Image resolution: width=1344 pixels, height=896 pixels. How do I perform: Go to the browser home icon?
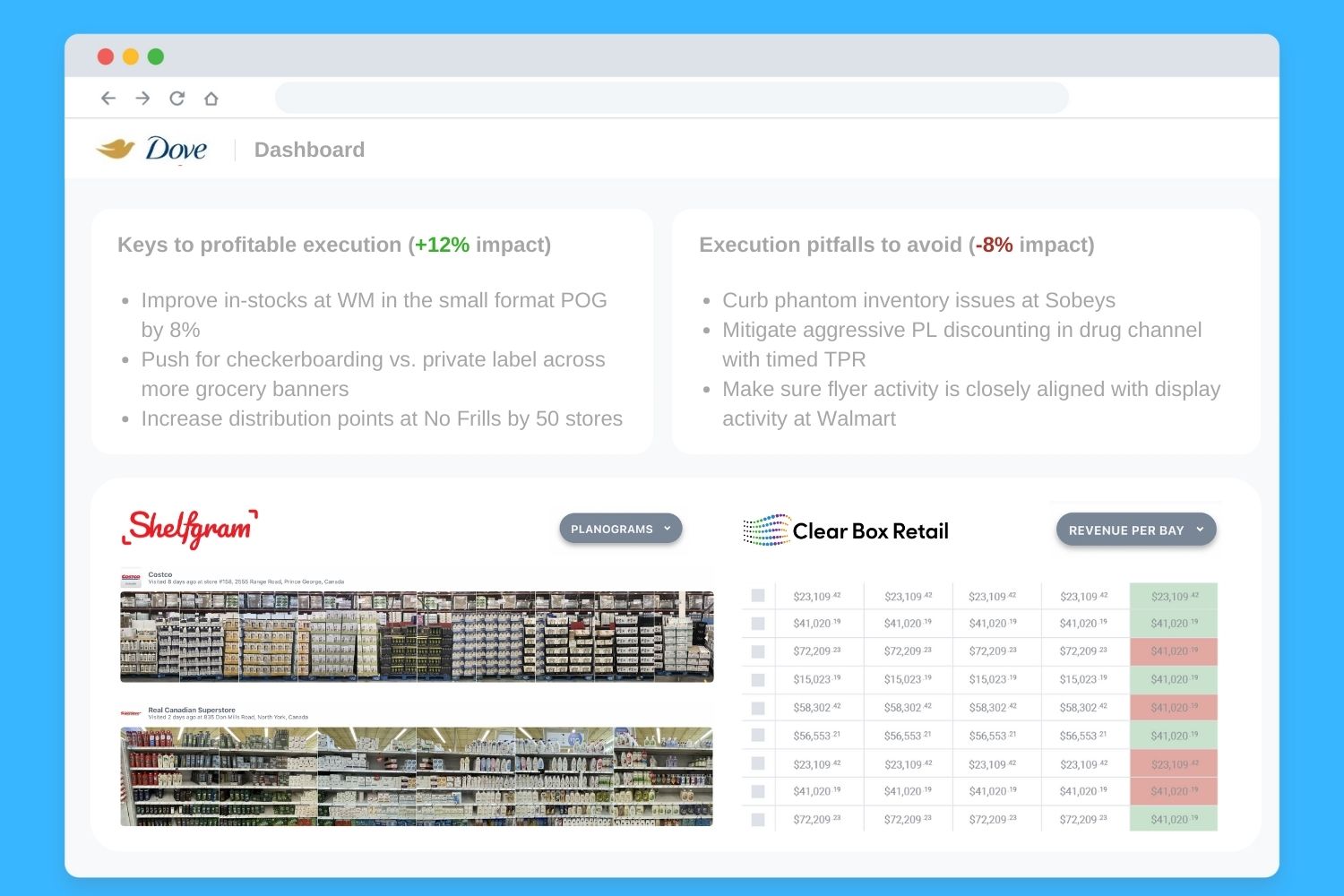click(211, 99)
